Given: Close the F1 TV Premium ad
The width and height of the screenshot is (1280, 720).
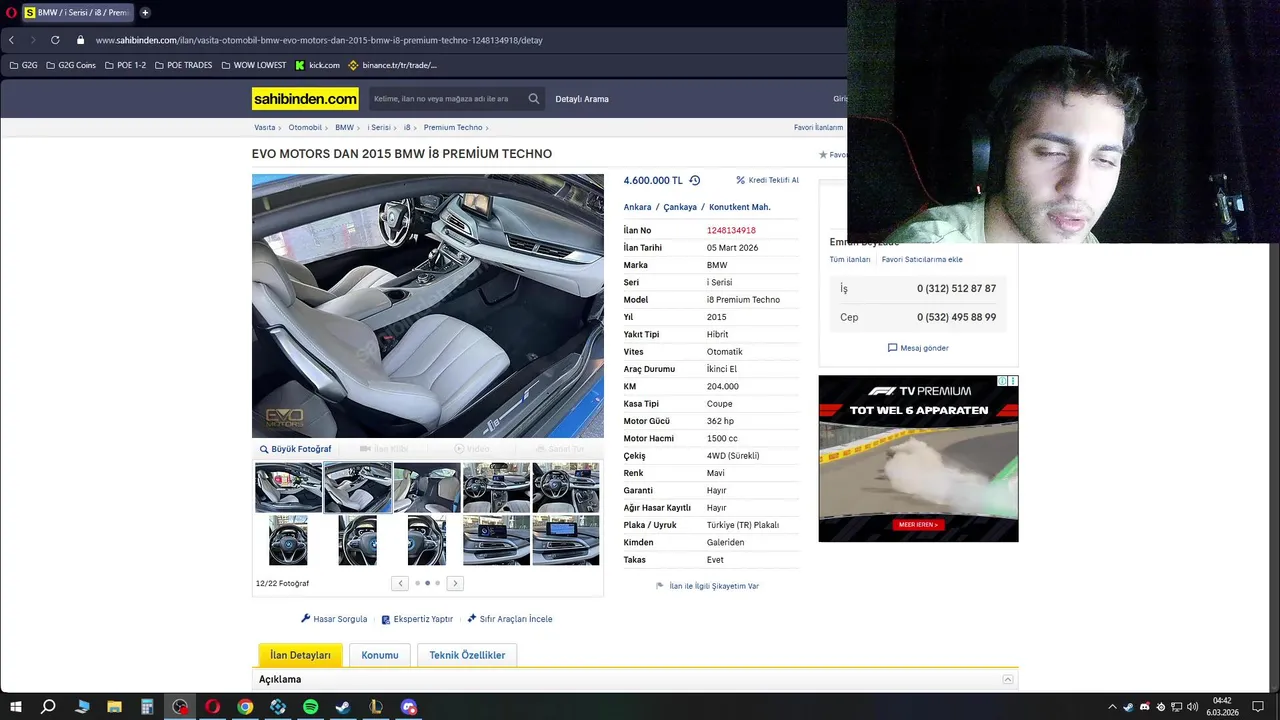Looking at the screenshot, I should (x=1013, y=381).
